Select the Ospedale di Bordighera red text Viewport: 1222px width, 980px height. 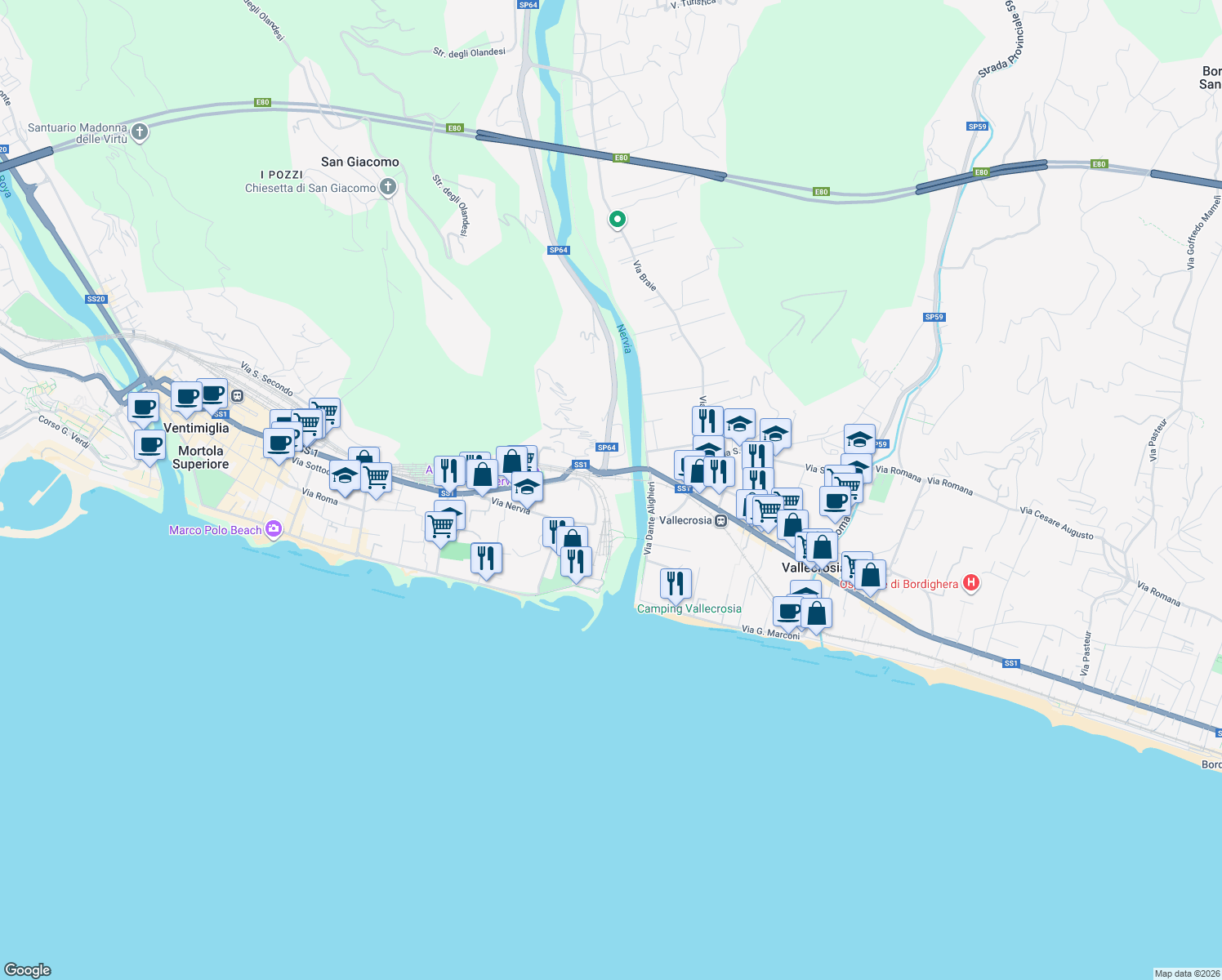pos(899,584)
